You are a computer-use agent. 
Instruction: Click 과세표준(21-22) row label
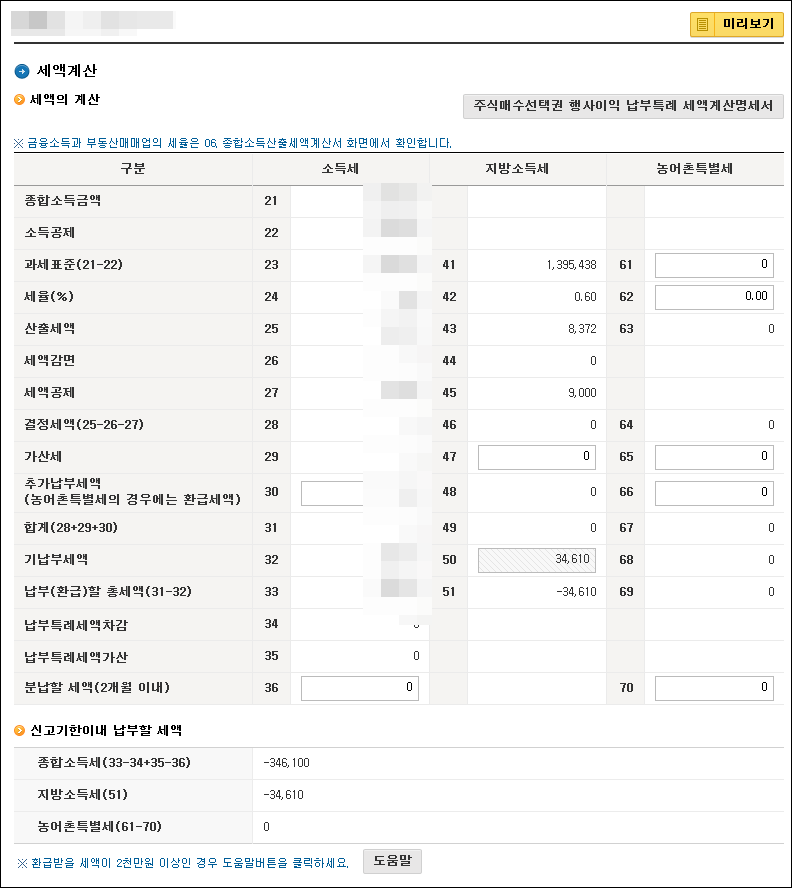tap(73, 264)
